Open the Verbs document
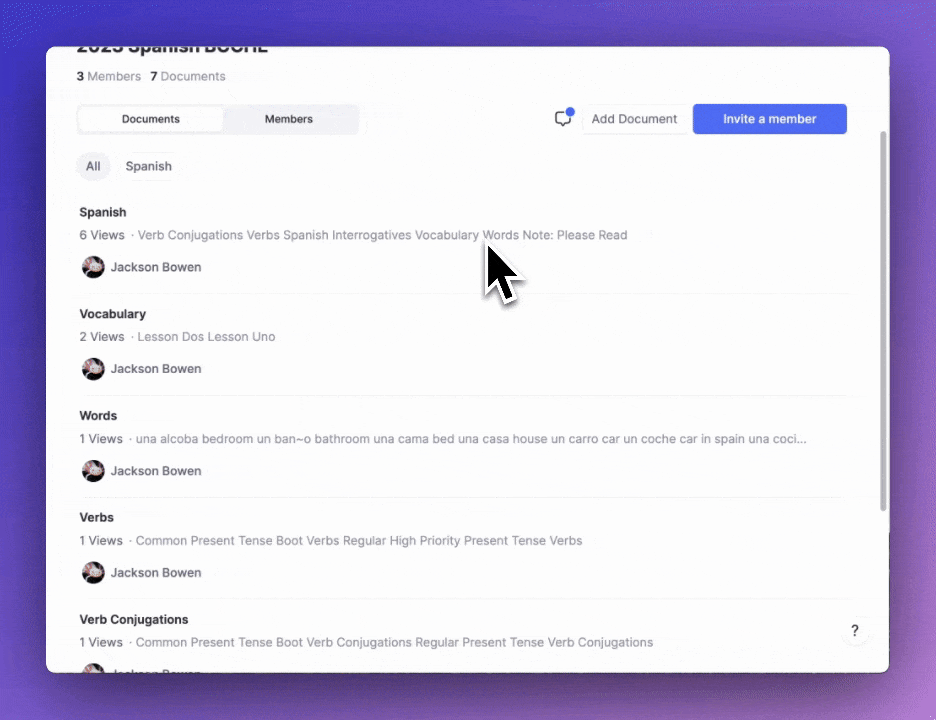936x720 pixels. pos(97,518)
